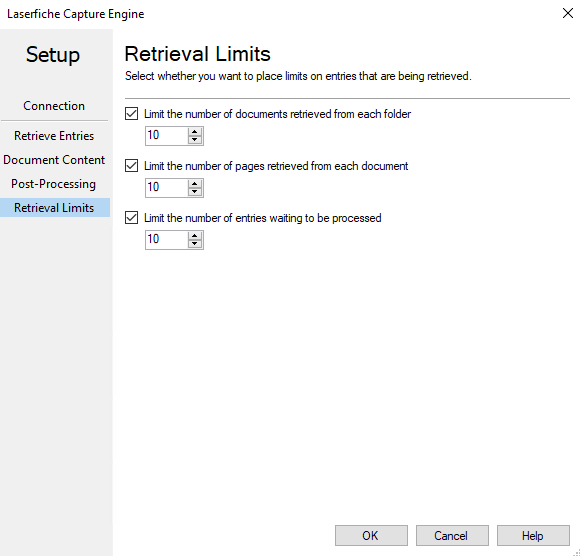Open the Document Content setup page
The image size is (580, 556).
click(x=54, y=160)
